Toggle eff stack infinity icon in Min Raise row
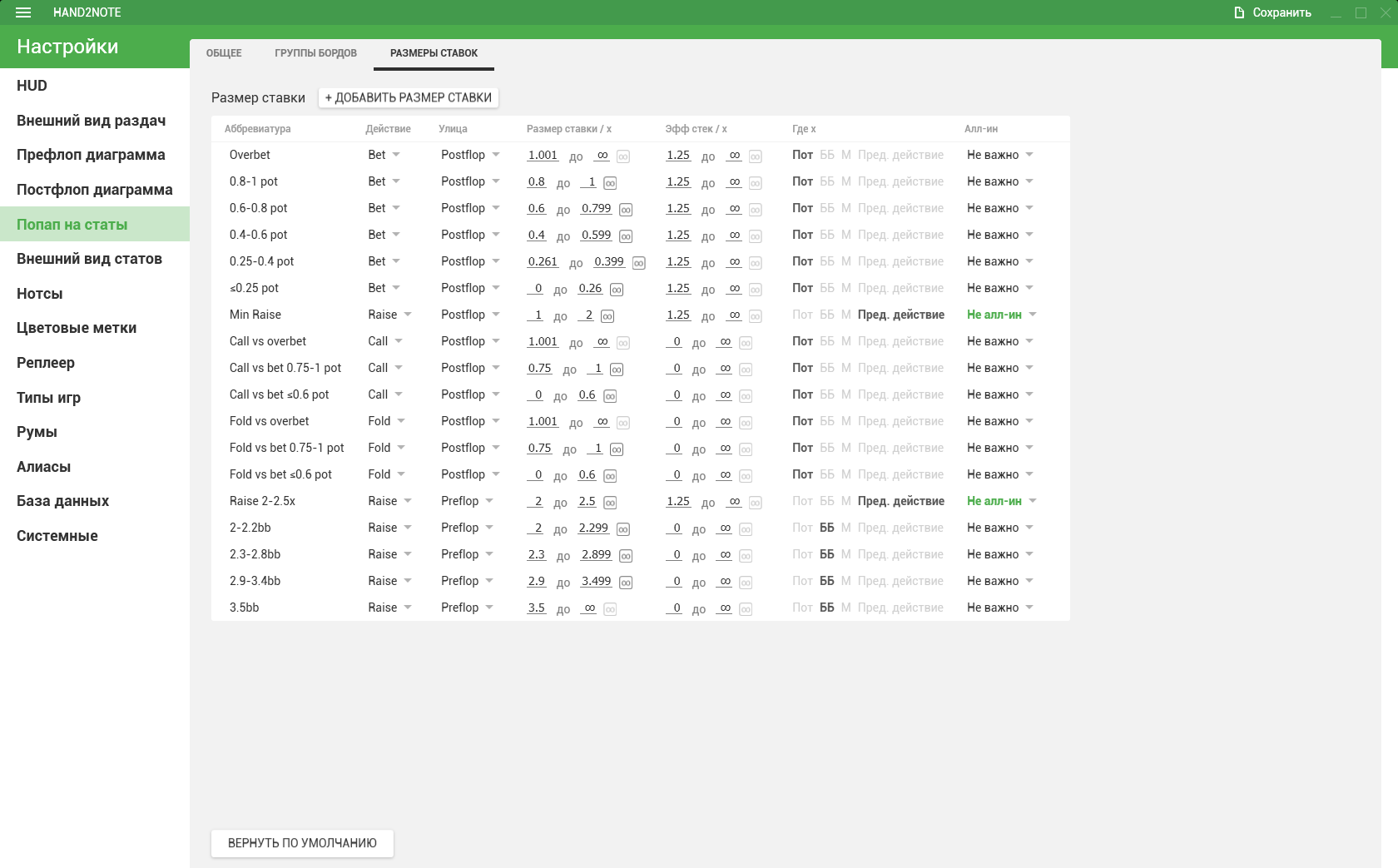This screenshot has height=868, width=1398. click(x=756, y=316)
